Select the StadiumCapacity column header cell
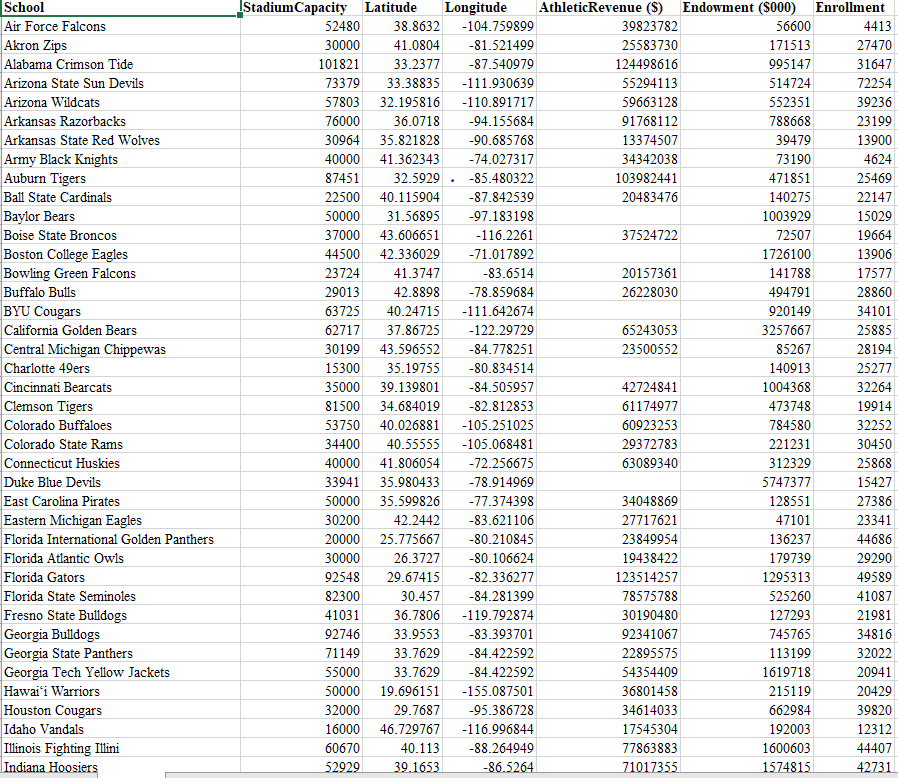Screen dimensions: 898x778 tap(301, 7)
